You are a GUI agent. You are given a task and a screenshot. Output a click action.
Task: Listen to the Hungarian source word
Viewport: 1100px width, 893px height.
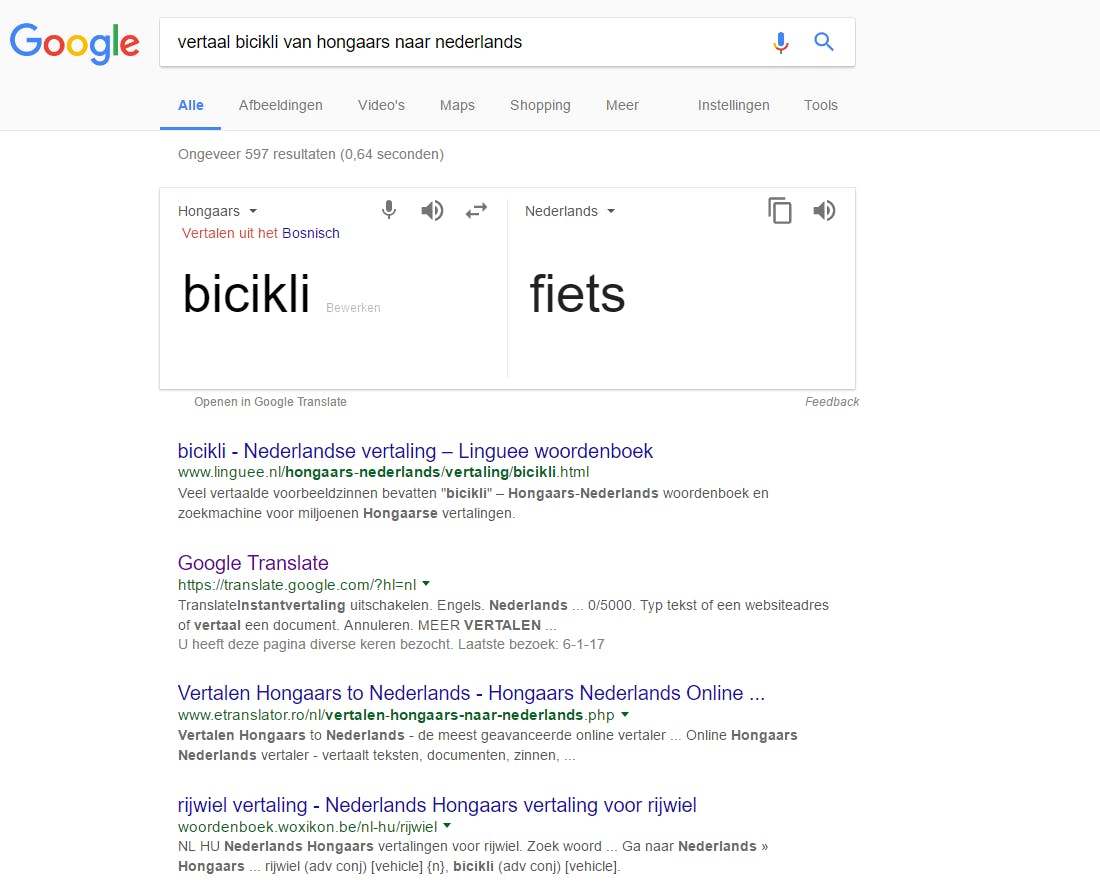[432, 211]
